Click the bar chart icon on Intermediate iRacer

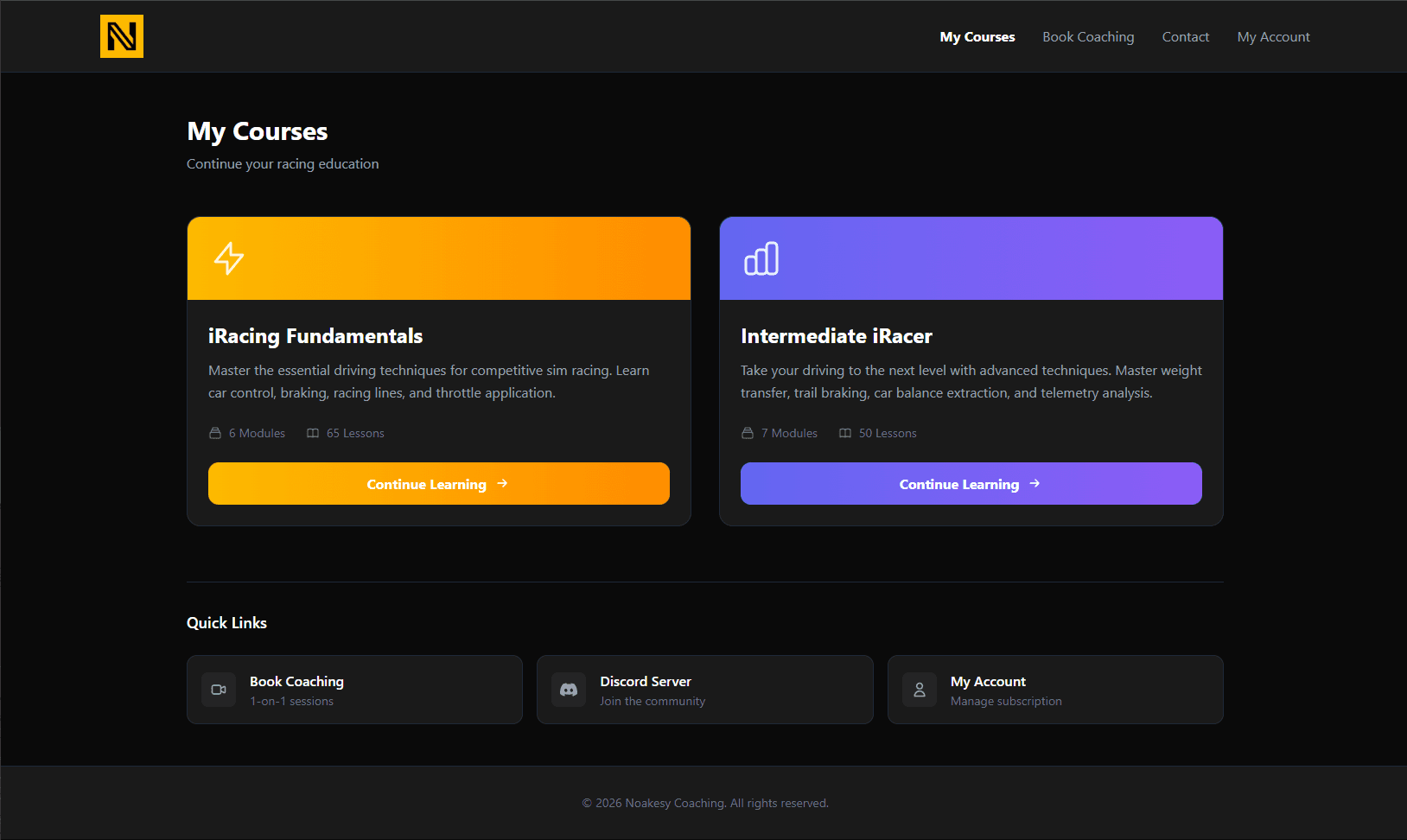pyautogui.click(x=761, y=258)
